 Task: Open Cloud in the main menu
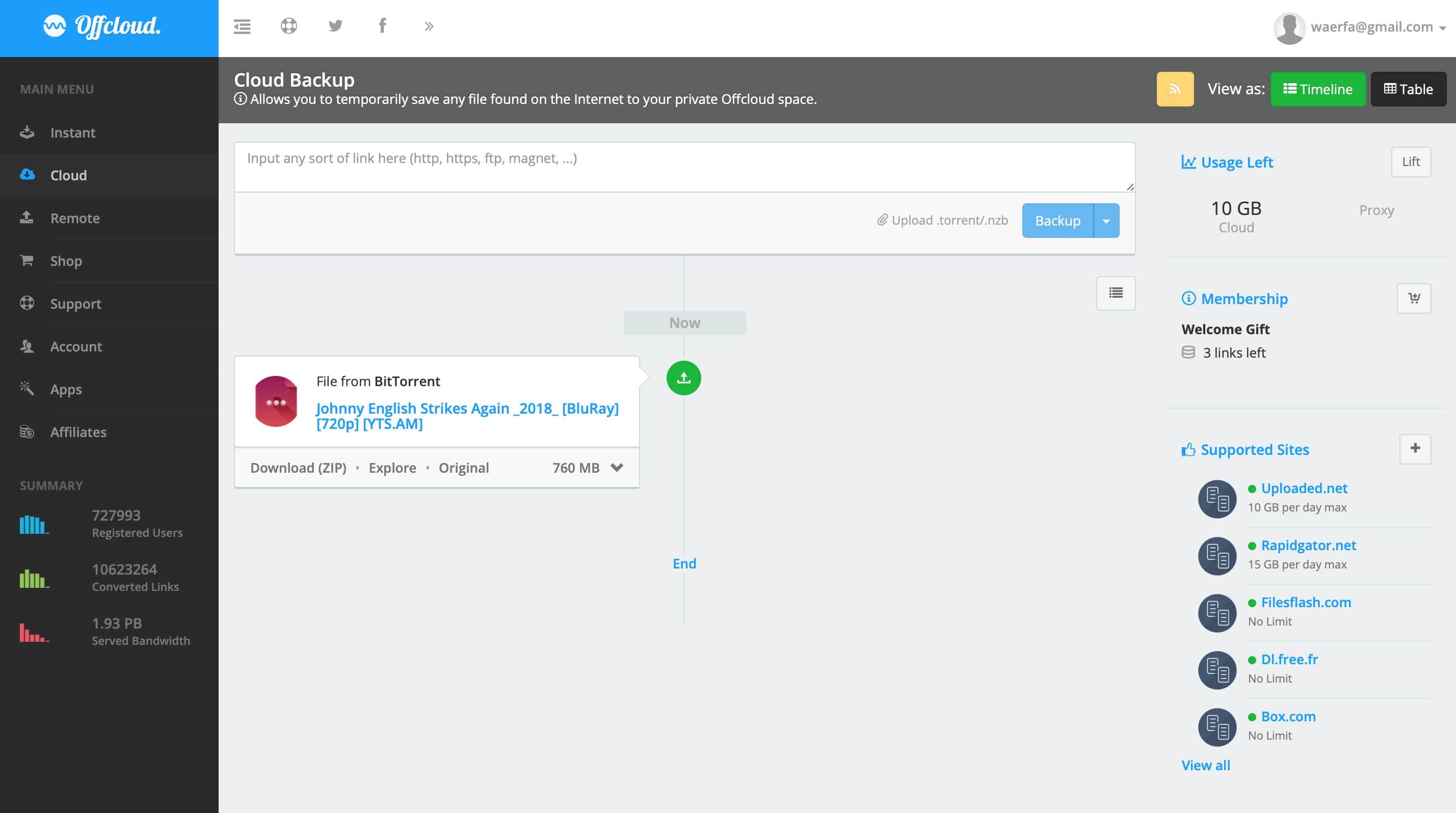(109, 175)
